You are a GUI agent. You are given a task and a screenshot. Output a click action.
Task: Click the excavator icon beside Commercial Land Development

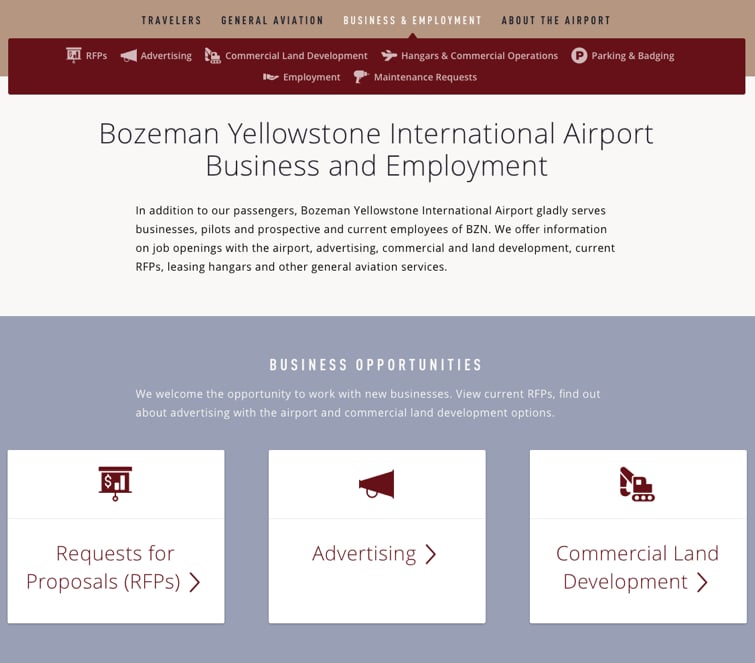click(x=212, y=56)
